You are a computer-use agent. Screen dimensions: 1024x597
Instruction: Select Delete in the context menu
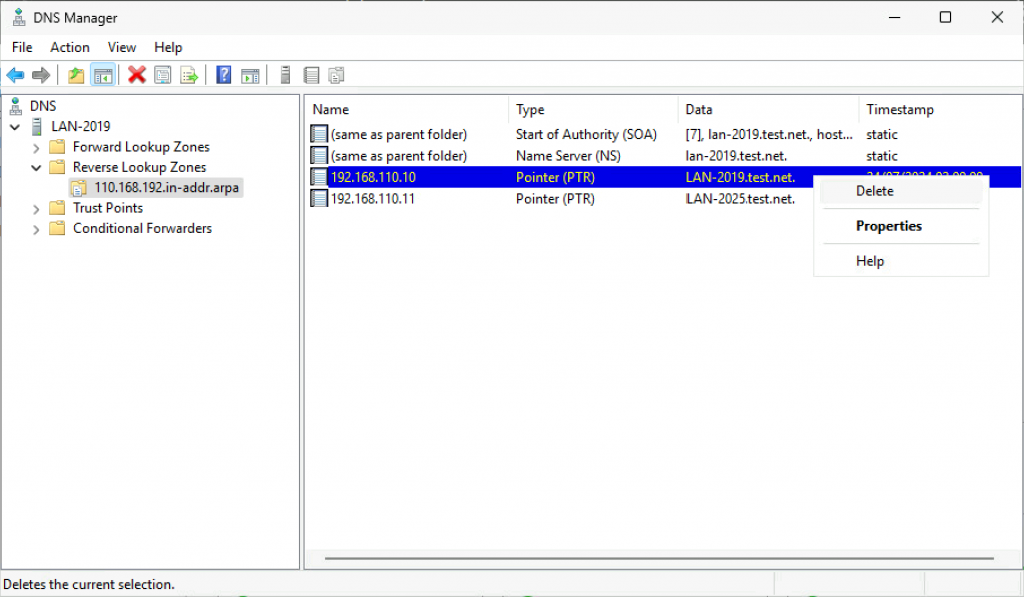pyautogui.click(x=874, y=190)
